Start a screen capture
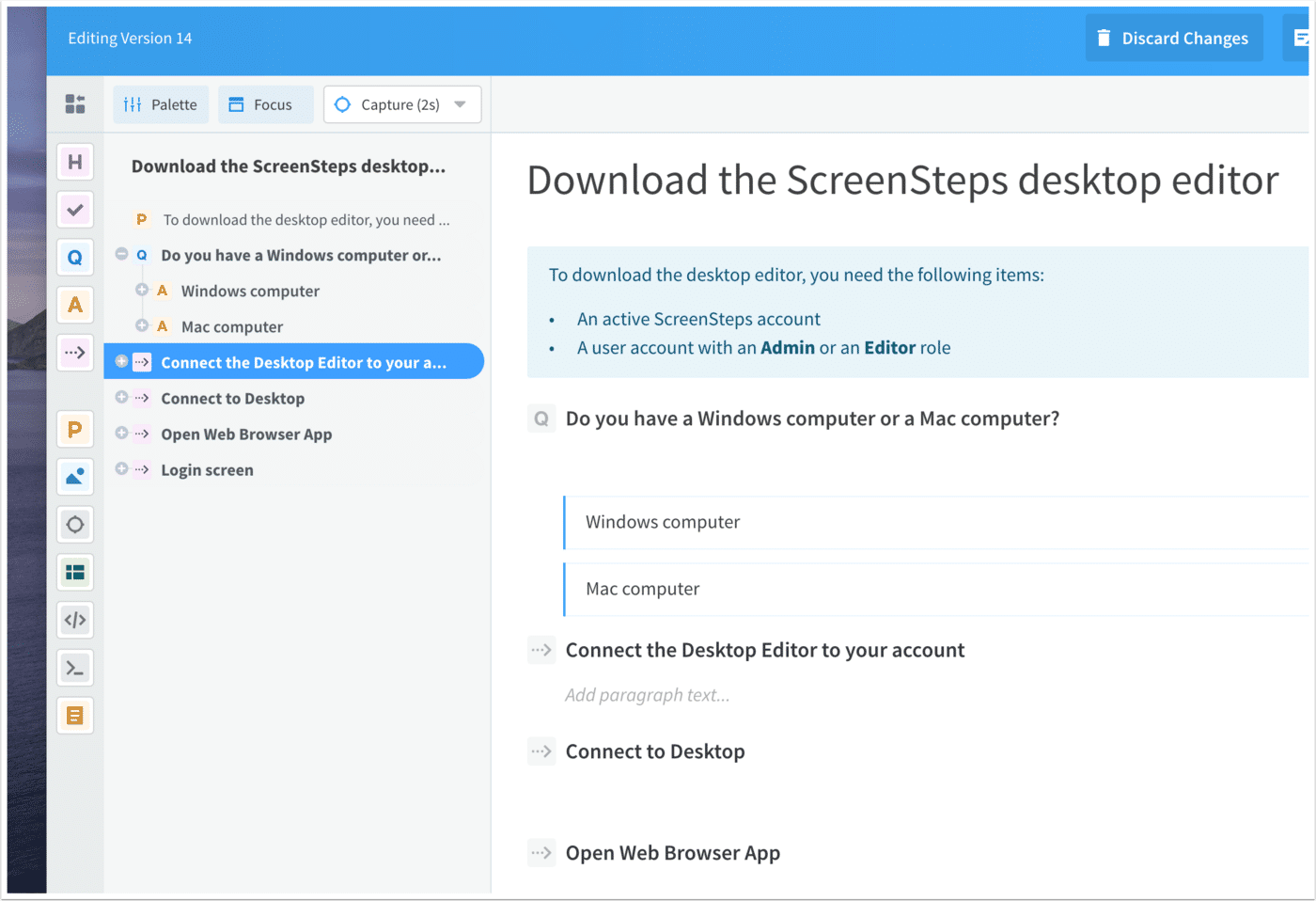This screenshot has width=1316, height=901. (x=390, y=104)
